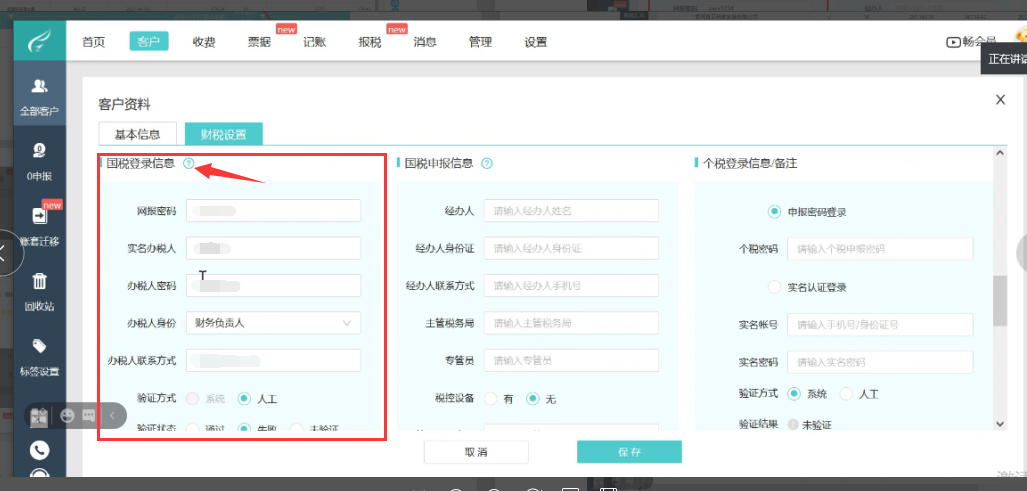Choose 实名认证登录 radio option

coord(774,287)
